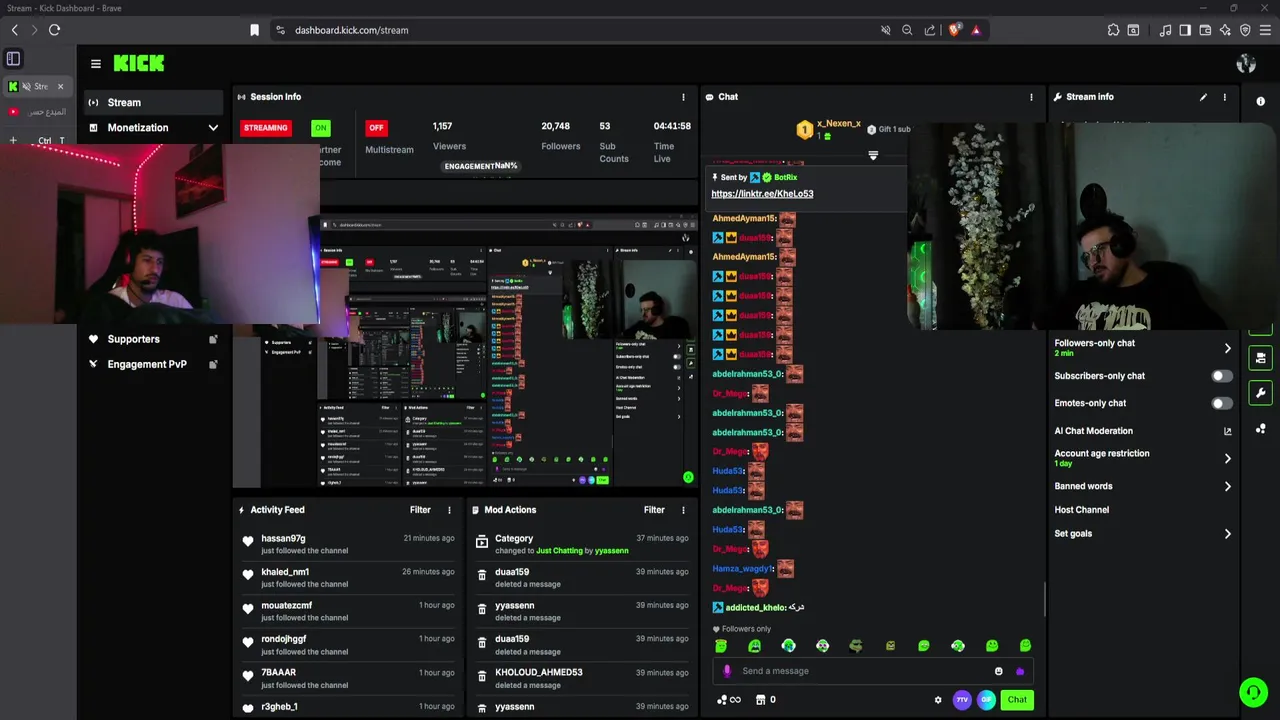Click the hassan97g follow entry
This screenshot has height=720, width=1280.
point(349,544)
